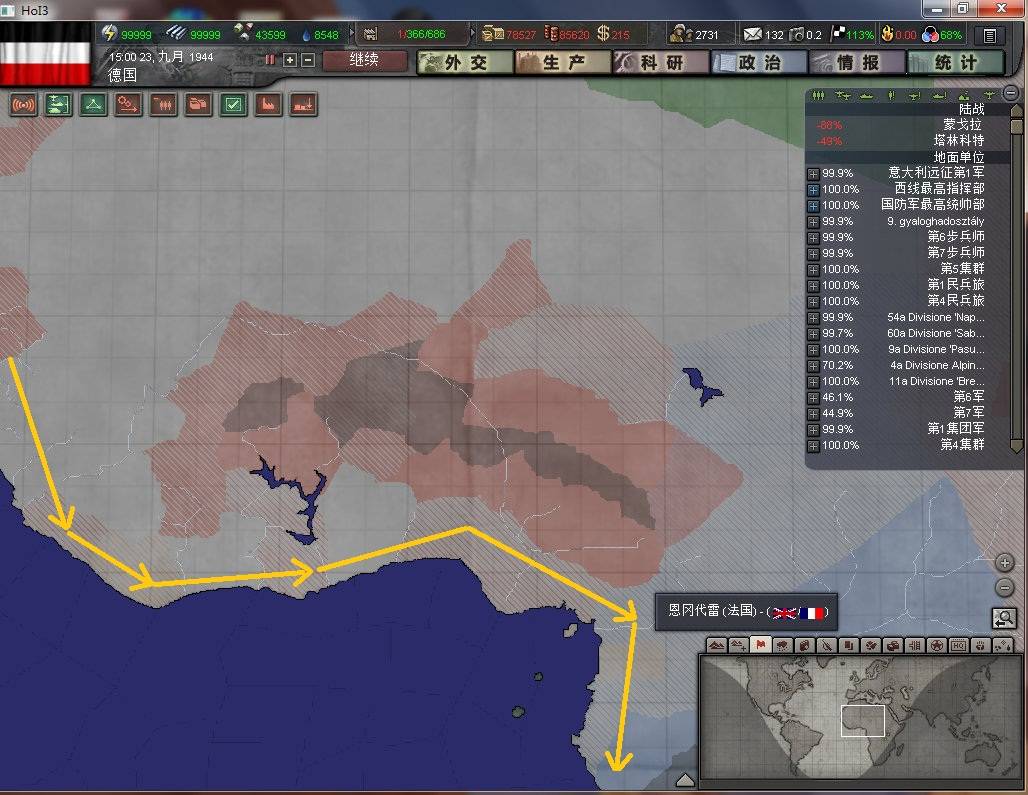This screenshot has width=1028, height=795.
Task: Expand the 第1民兵旅 unit entry
Action: tap(813, 286)
